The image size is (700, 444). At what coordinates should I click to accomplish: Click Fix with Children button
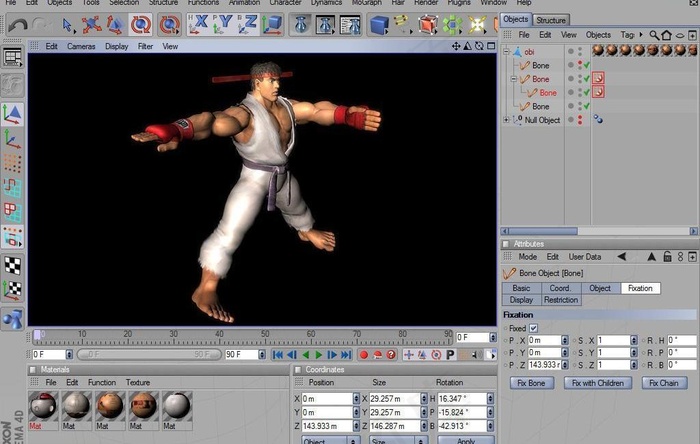[598, 383]
